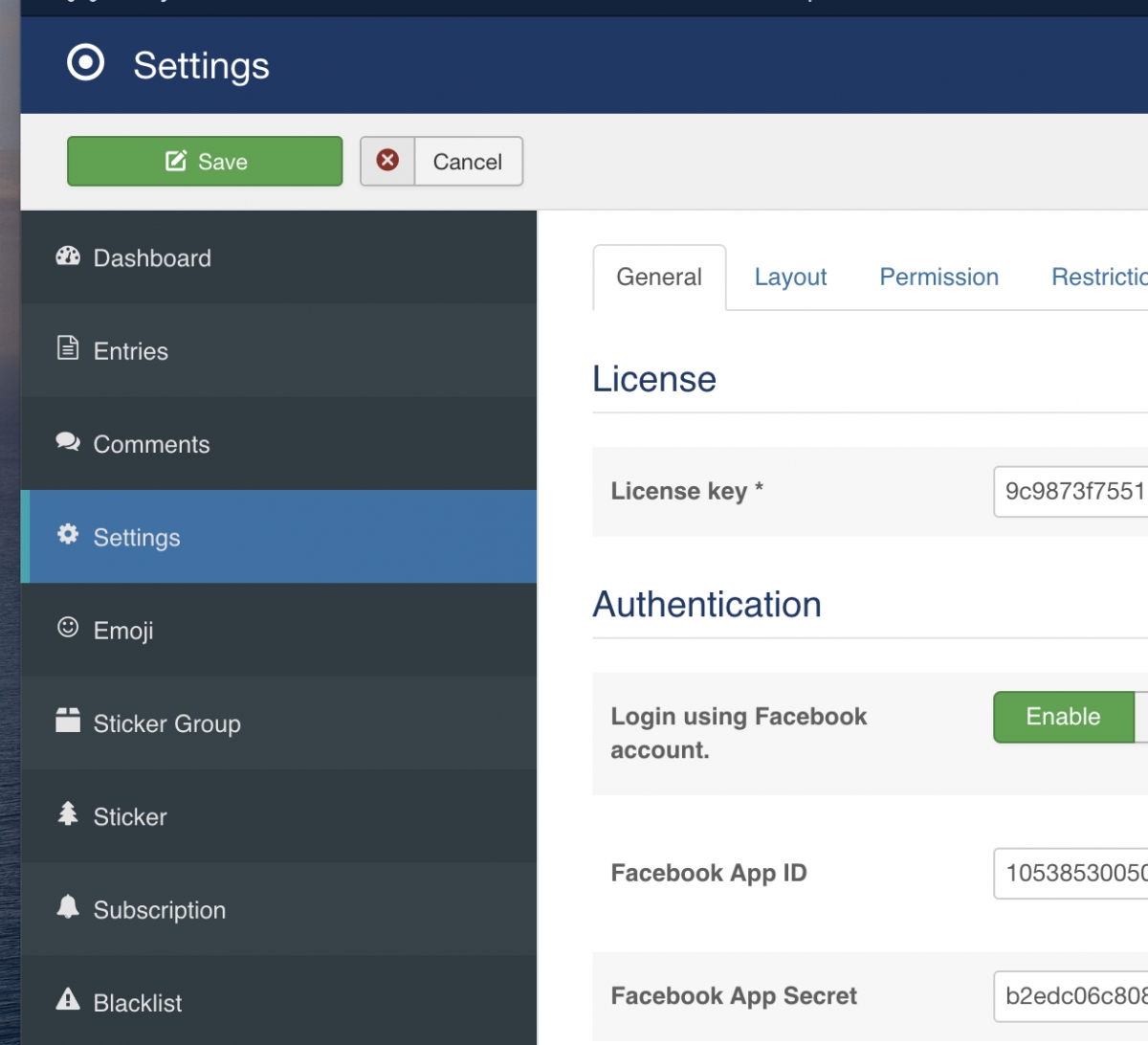Click the Dashboard gauge icon in sidebar

68,256
